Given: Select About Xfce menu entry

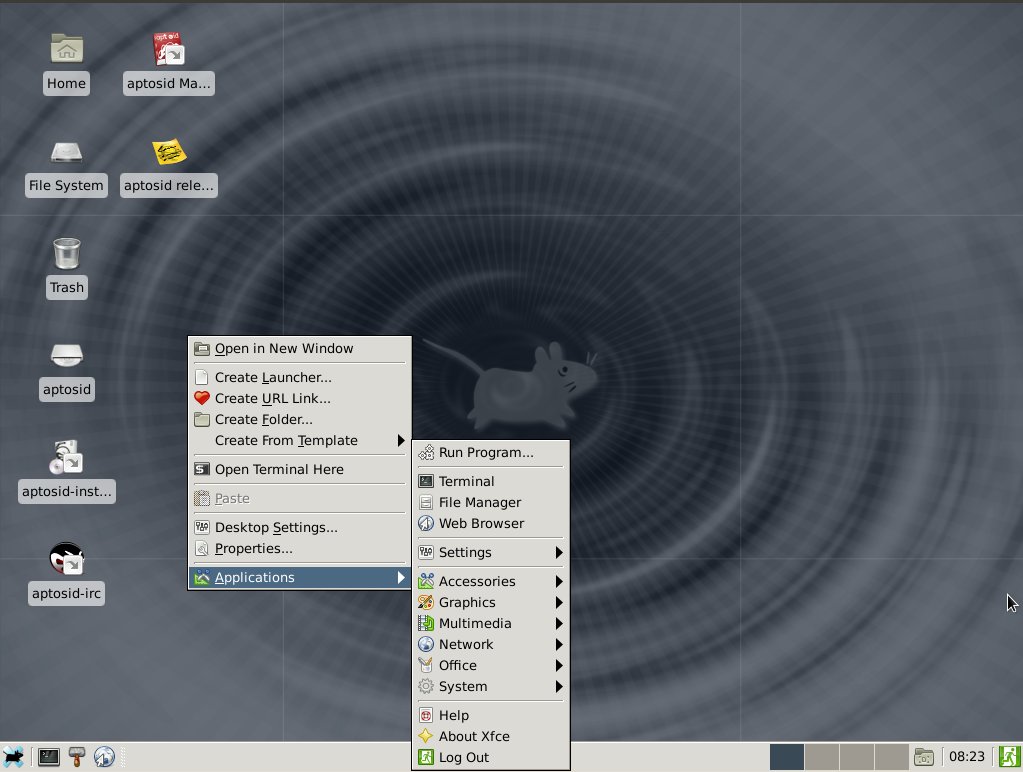Looking at the screenshot, I should (491, 736).
